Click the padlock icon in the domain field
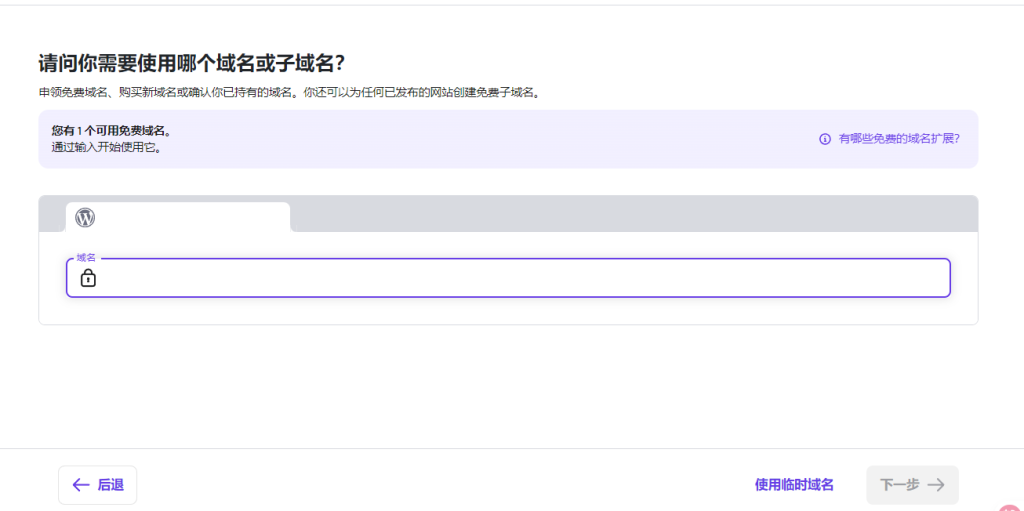This screenshot has height=511, width=1024. pyautogui.click(x=88, y=278)
